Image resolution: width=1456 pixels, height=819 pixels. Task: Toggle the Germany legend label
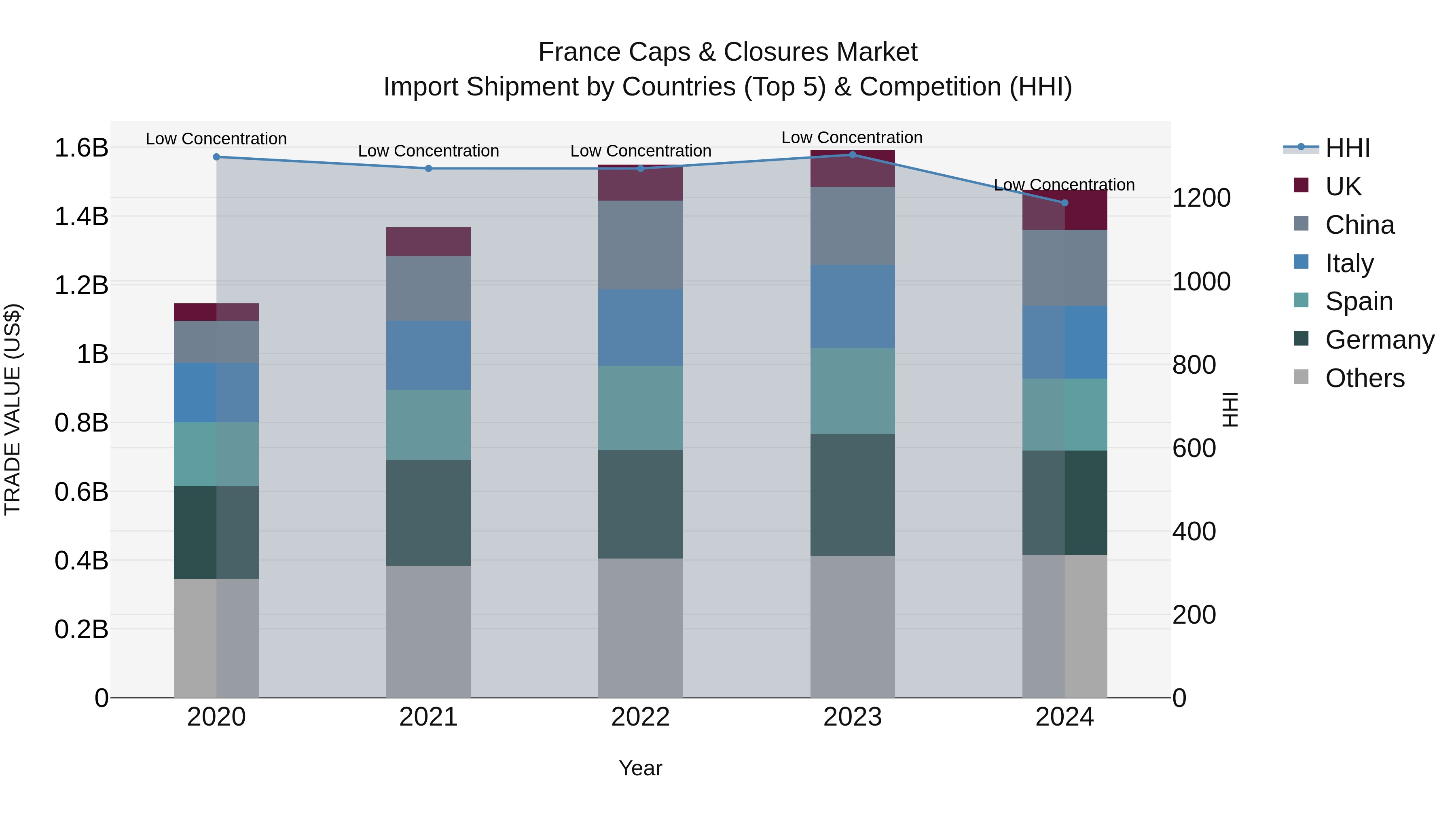[x=1380, y=339]
